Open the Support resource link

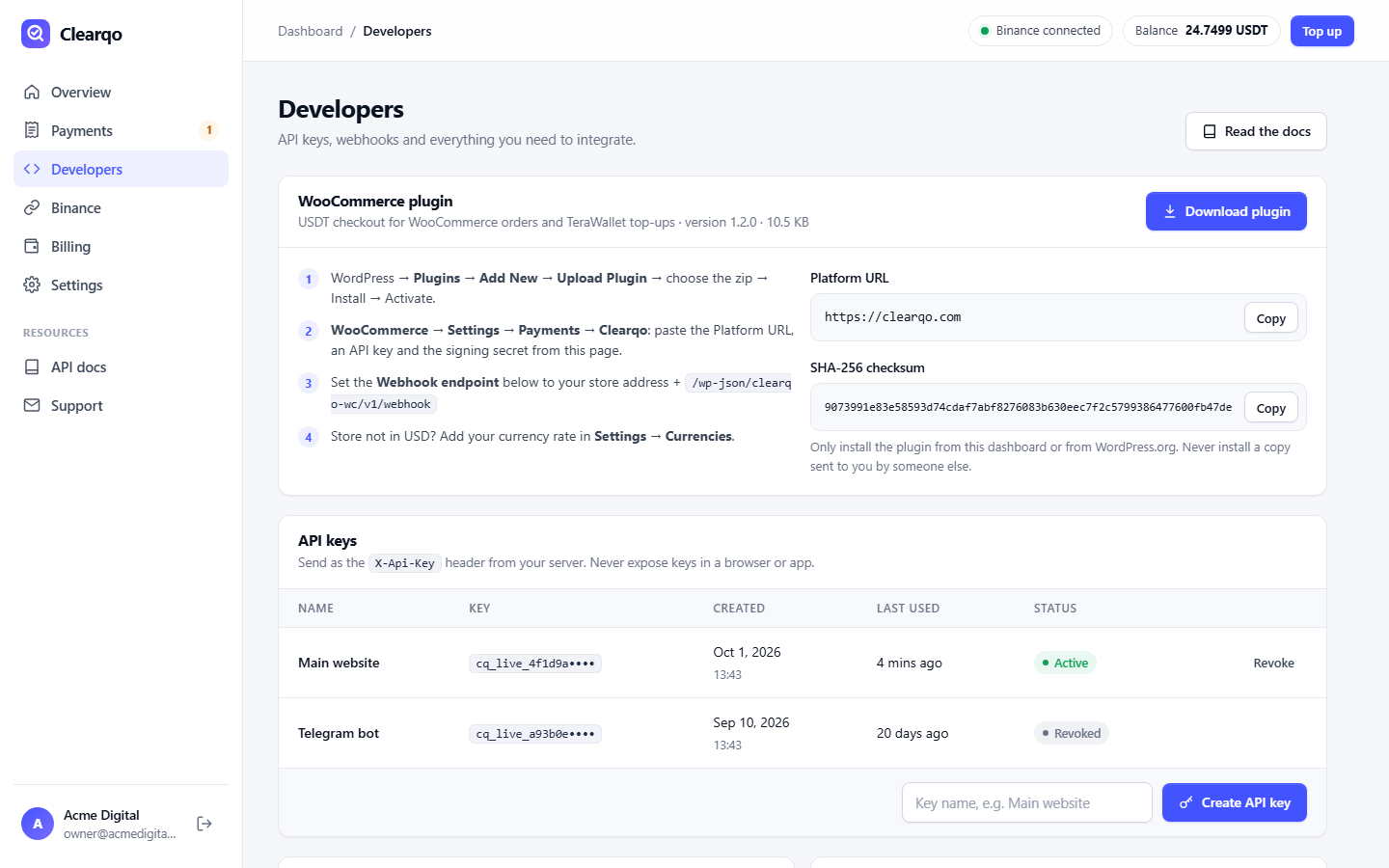tap(121, 406)
